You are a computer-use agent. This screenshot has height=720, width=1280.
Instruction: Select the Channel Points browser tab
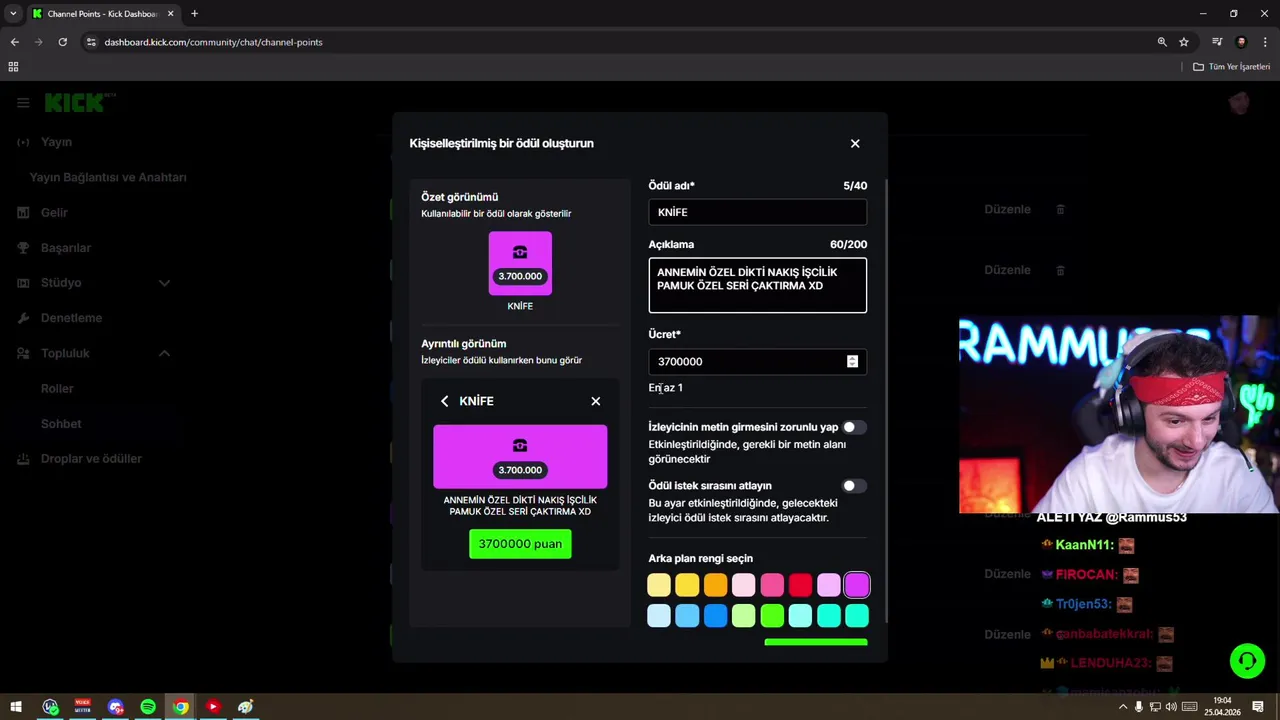(x=102, y=14)
